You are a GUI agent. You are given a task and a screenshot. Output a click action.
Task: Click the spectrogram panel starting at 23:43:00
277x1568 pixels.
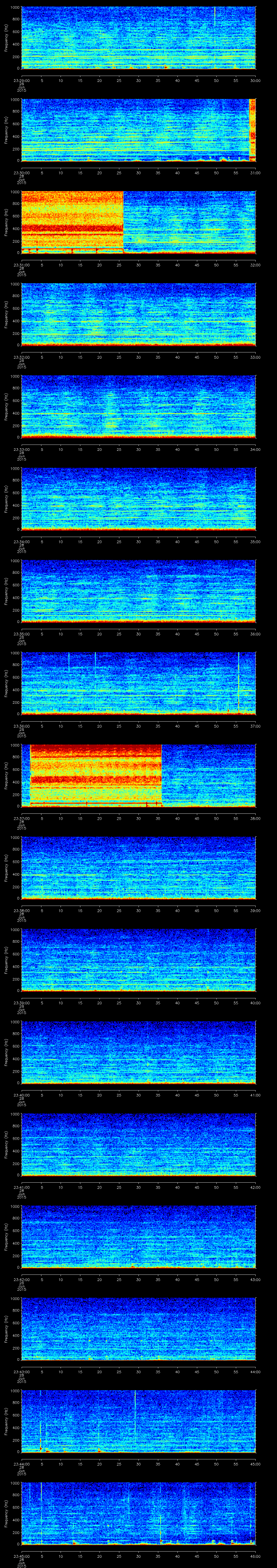click(139, 1329)
